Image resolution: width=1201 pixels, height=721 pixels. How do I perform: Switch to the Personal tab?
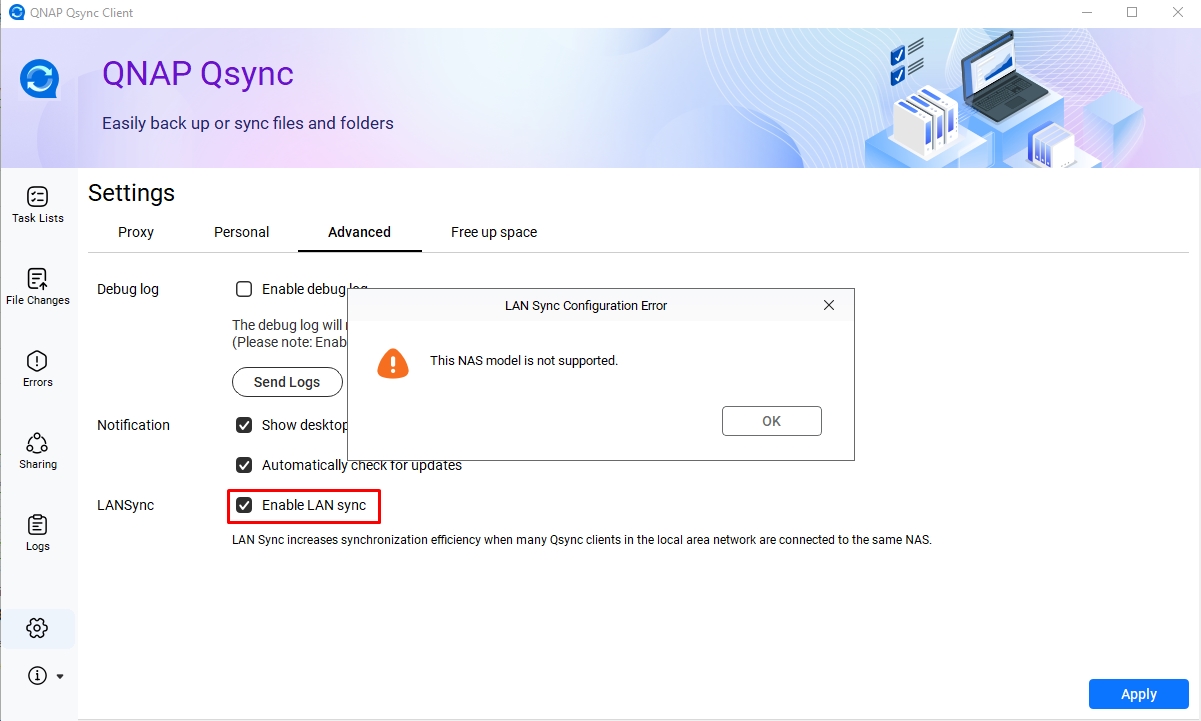click(x=241, y=232)
